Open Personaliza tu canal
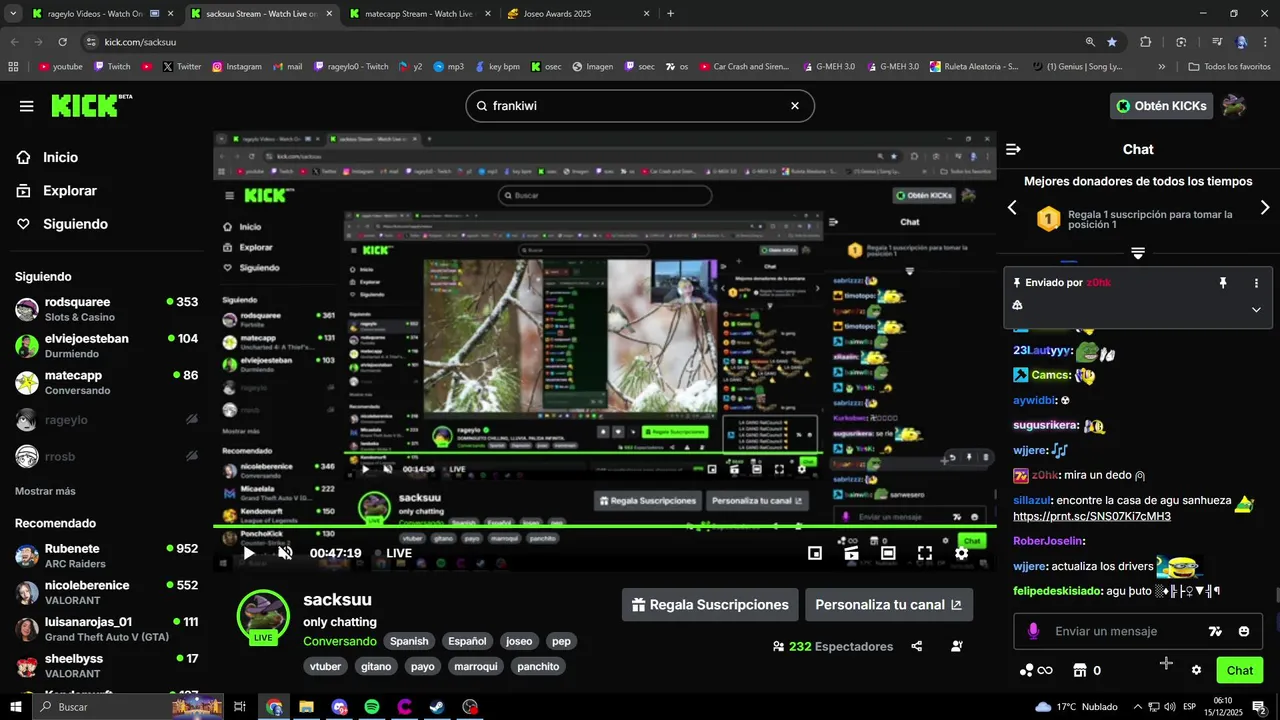Screen dimensions: 1280x720 888,605
